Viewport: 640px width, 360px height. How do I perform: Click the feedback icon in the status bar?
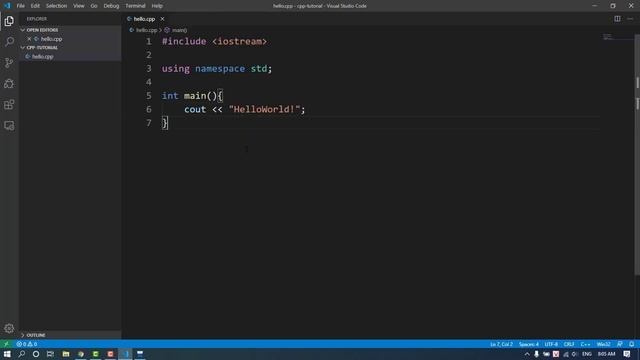(x=620, y=344)
